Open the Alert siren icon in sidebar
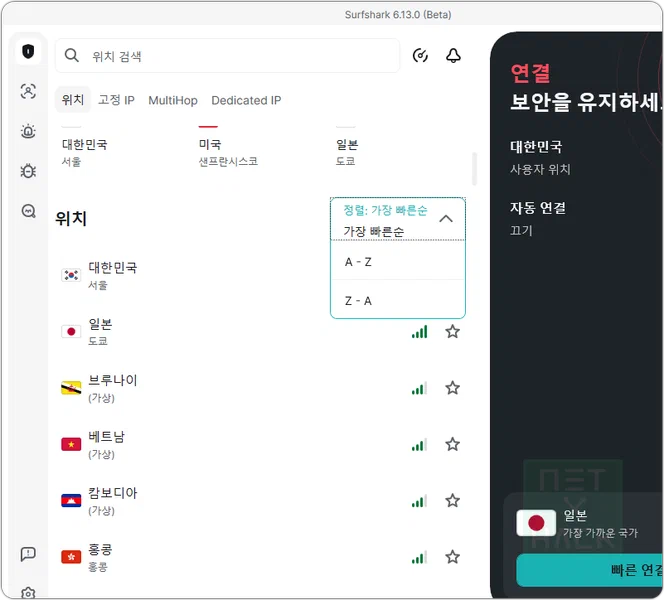Screen dimensions: 664x600 tap(28, 131)
